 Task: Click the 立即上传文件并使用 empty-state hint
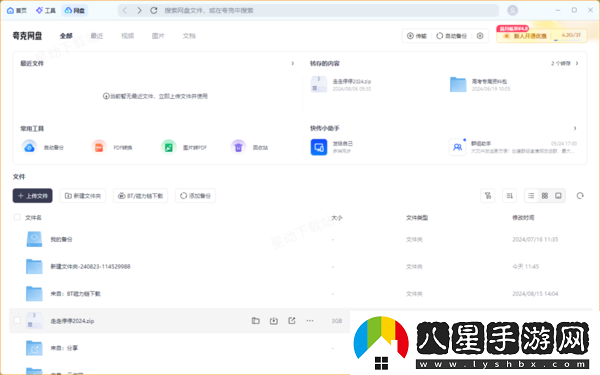point(183,96)
